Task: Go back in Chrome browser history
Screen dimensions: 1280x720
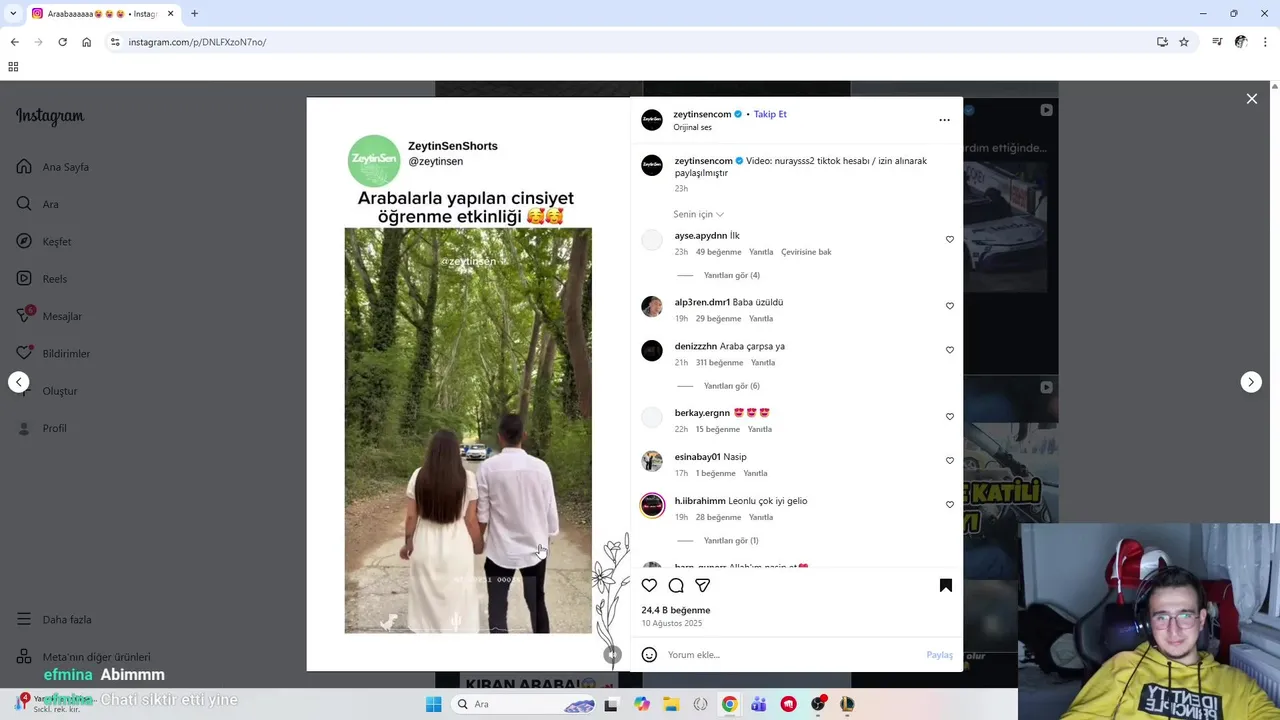Action: tap(14, 42)
